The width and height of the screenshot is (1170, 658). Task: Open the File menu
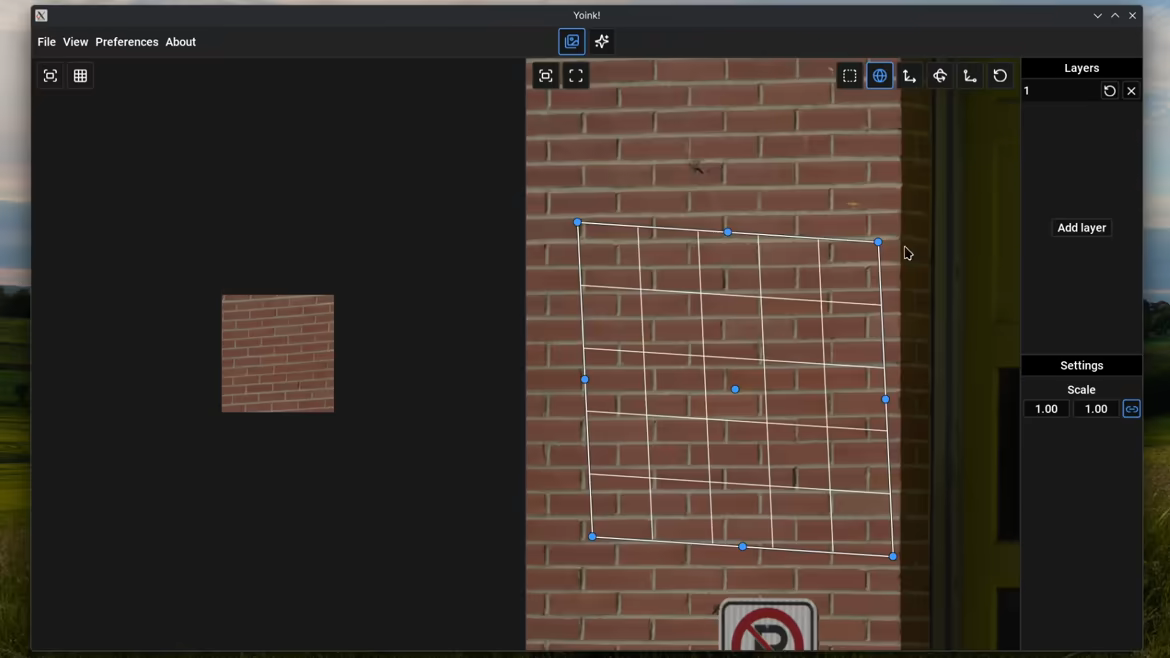click(x=46, y=42)
